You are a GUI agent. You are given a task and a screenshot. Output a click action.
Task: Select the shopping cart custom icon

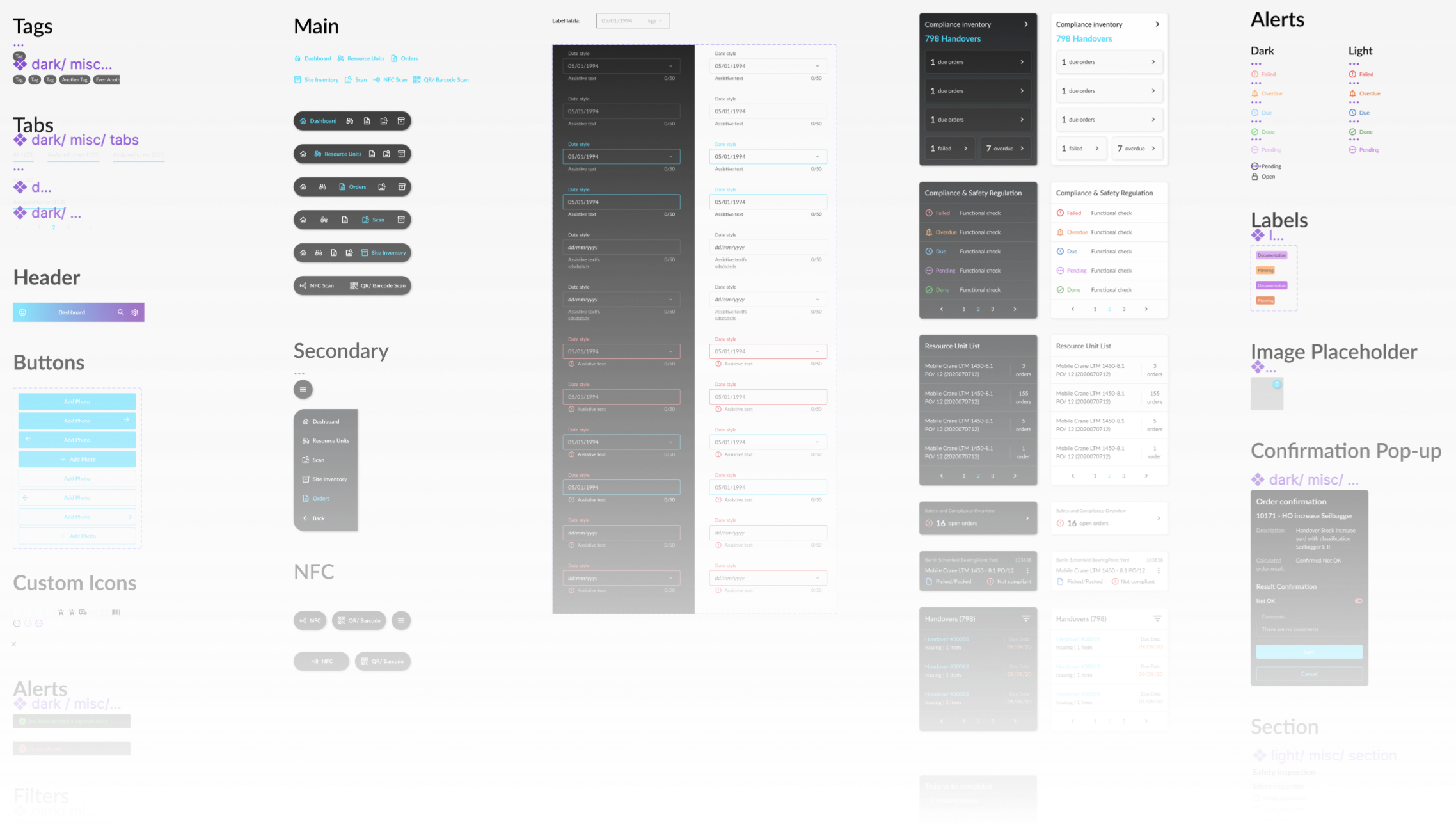click(x=61, y=612)
